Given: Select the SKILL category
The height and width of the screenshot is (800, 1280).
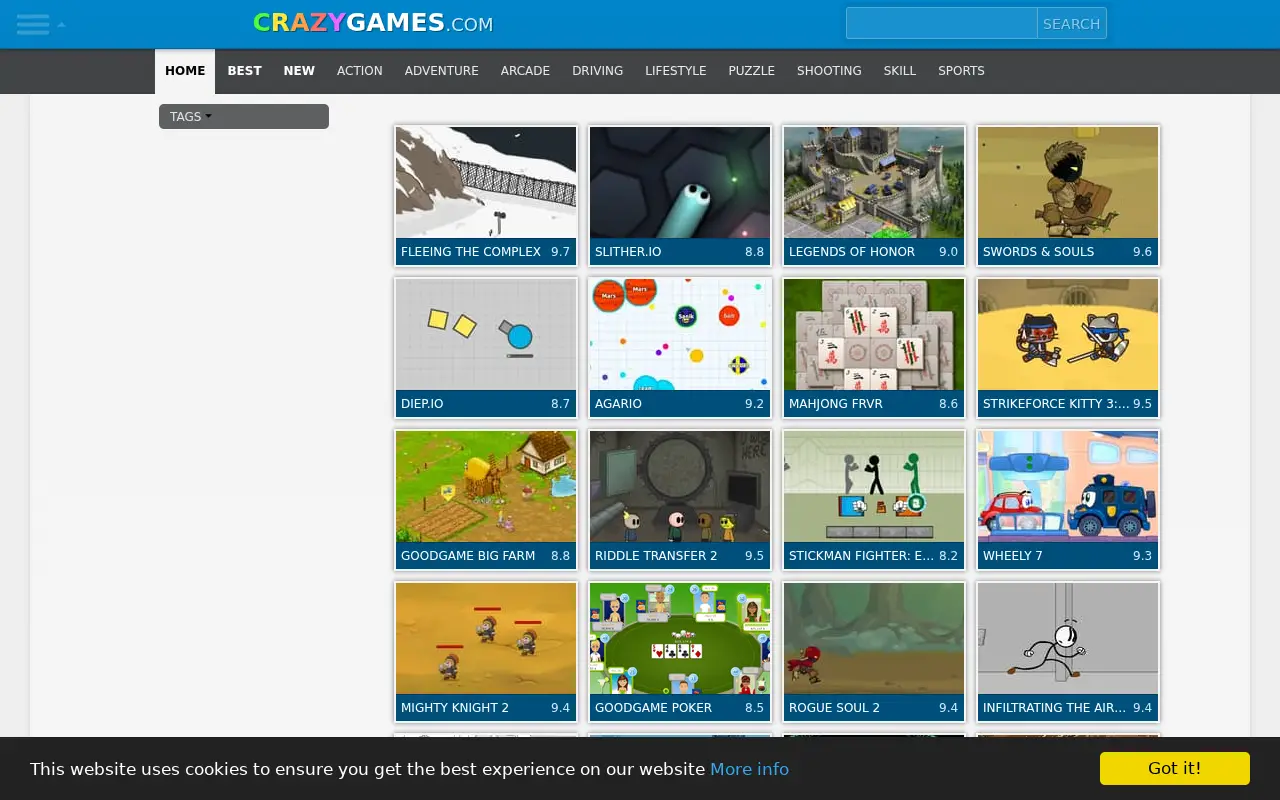Looking at the screenshot, I should 900,71.
